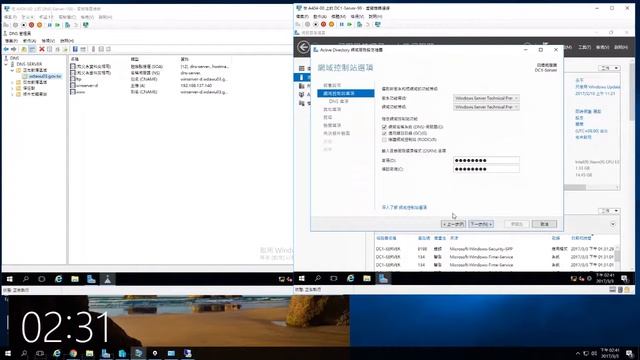Click DSRM password input field
This screenshot has height=360, width=640.
pos(486,160)
